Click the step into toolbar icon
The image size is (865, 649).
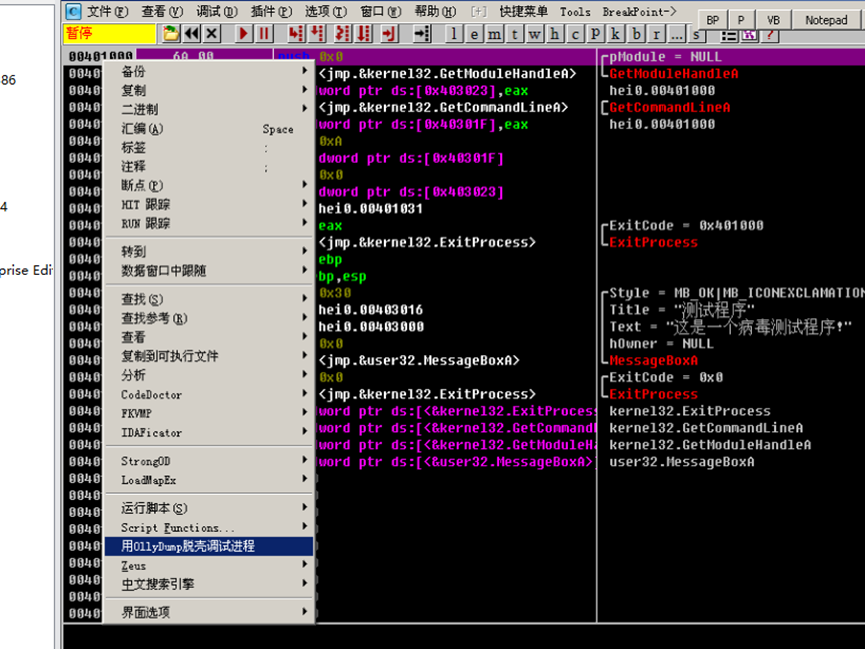coord(296,34)
